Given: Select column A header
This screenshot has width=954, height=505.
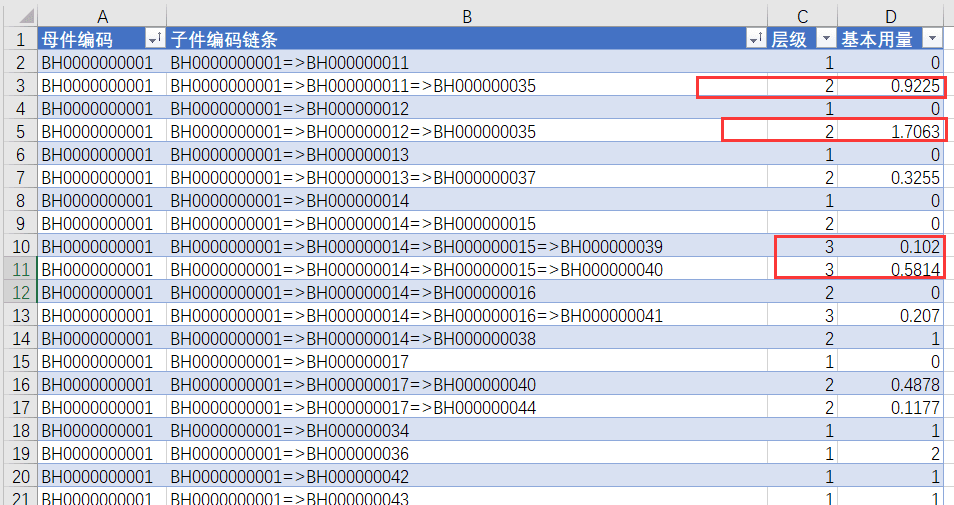Looking at the screenshot, I should (102, 16).
